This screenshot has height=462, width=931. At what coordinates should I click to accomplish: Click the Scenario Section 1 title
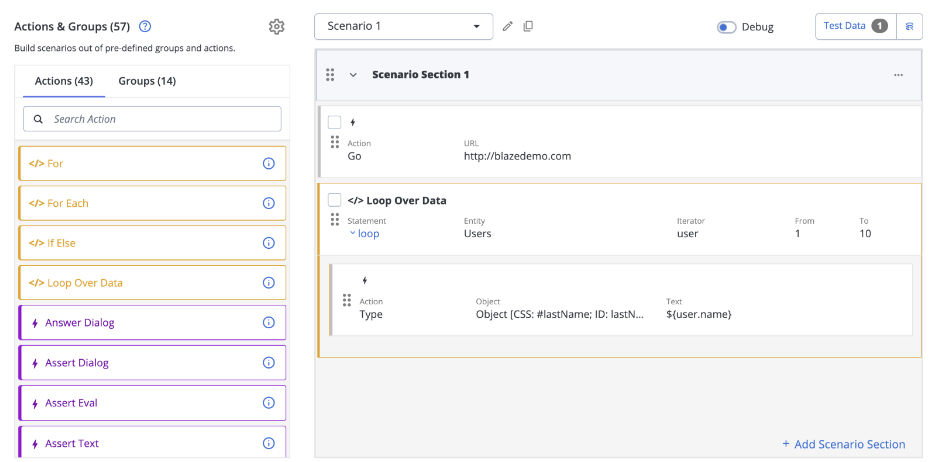click(420, 75)
